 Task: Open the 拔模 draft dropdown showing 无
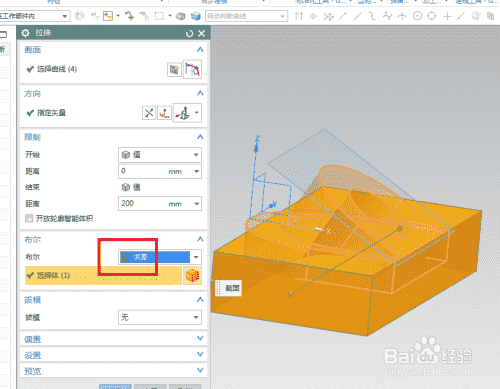point(160,317)
